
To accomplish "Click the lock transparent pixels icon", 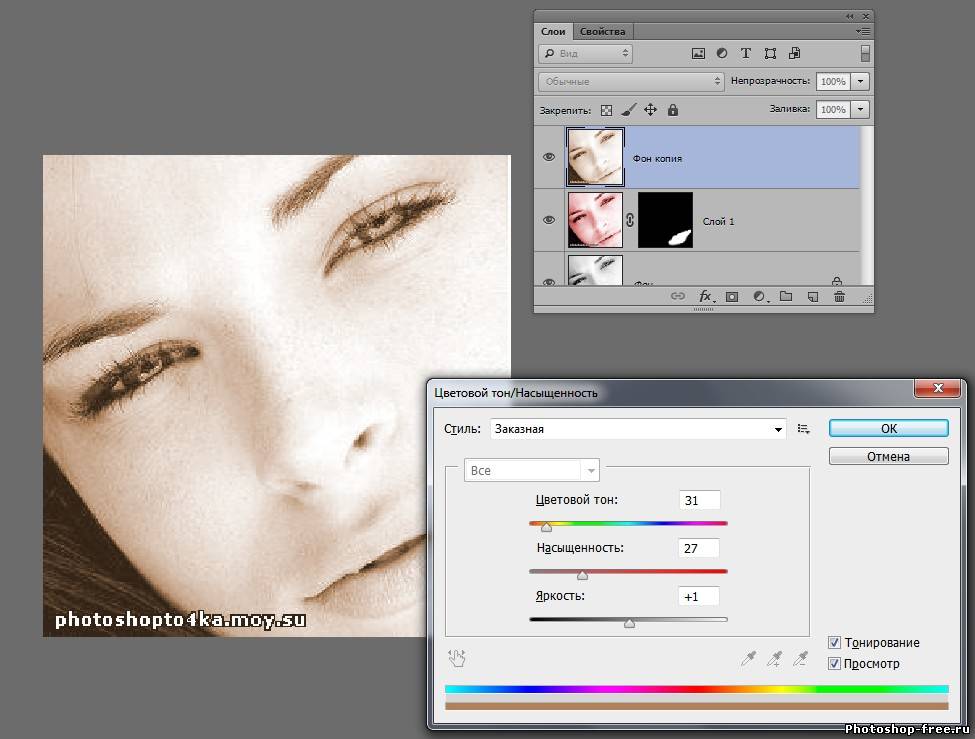I will point(606,110).
